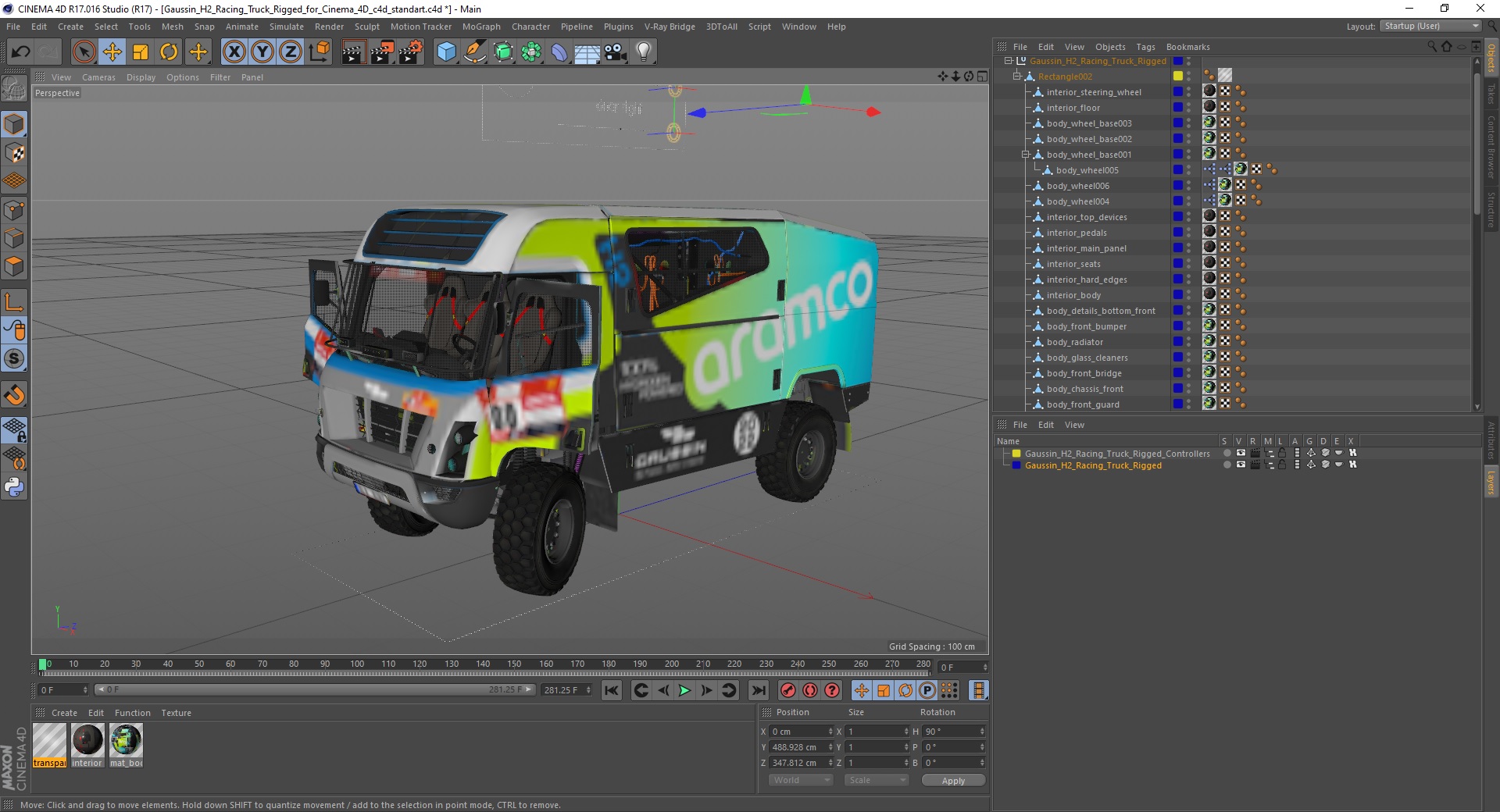The image size is (1500, 812).
Task: Open Edit Render Settings icon
Action: (x=411, y=52)
